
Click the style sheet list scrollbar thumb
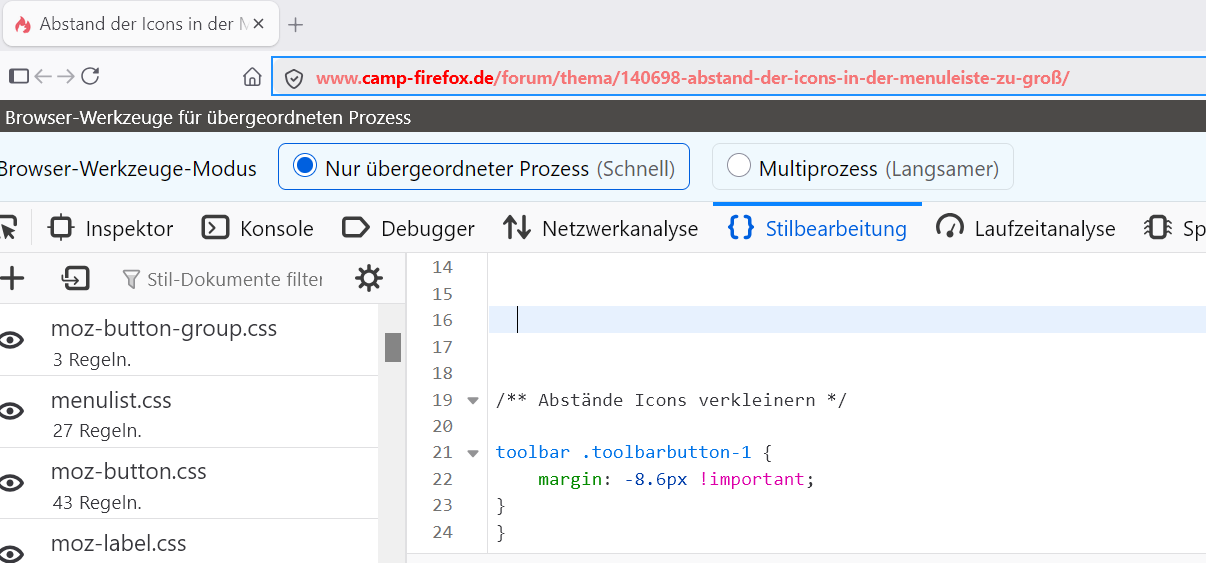pyautogui.click(x=393, y=347)
